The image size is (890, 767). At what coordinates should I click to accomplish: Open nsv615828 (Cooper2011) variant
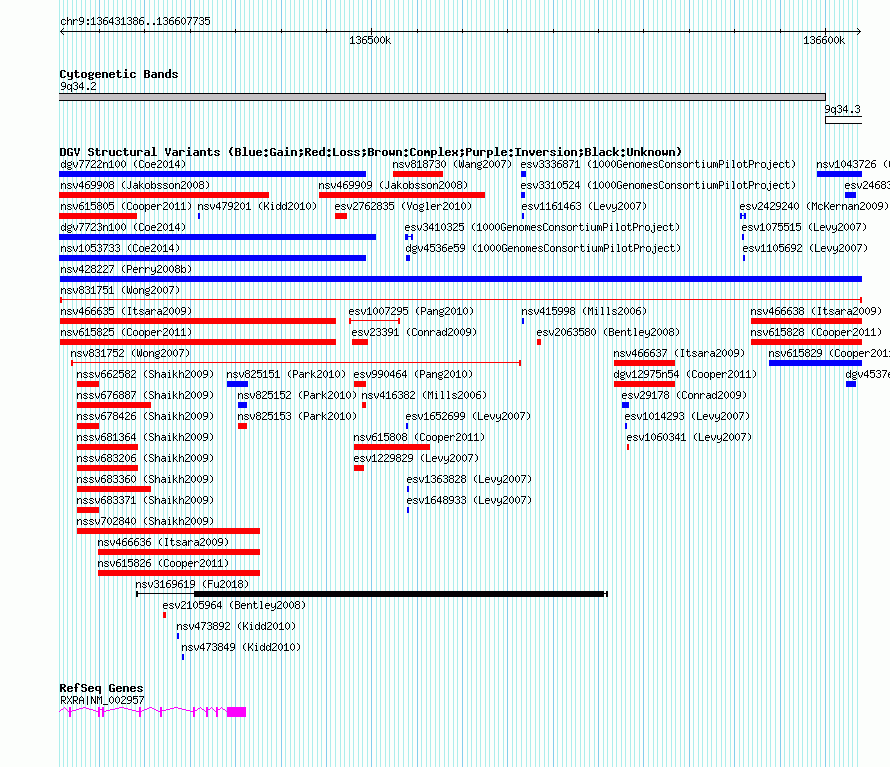coord(816,333)
